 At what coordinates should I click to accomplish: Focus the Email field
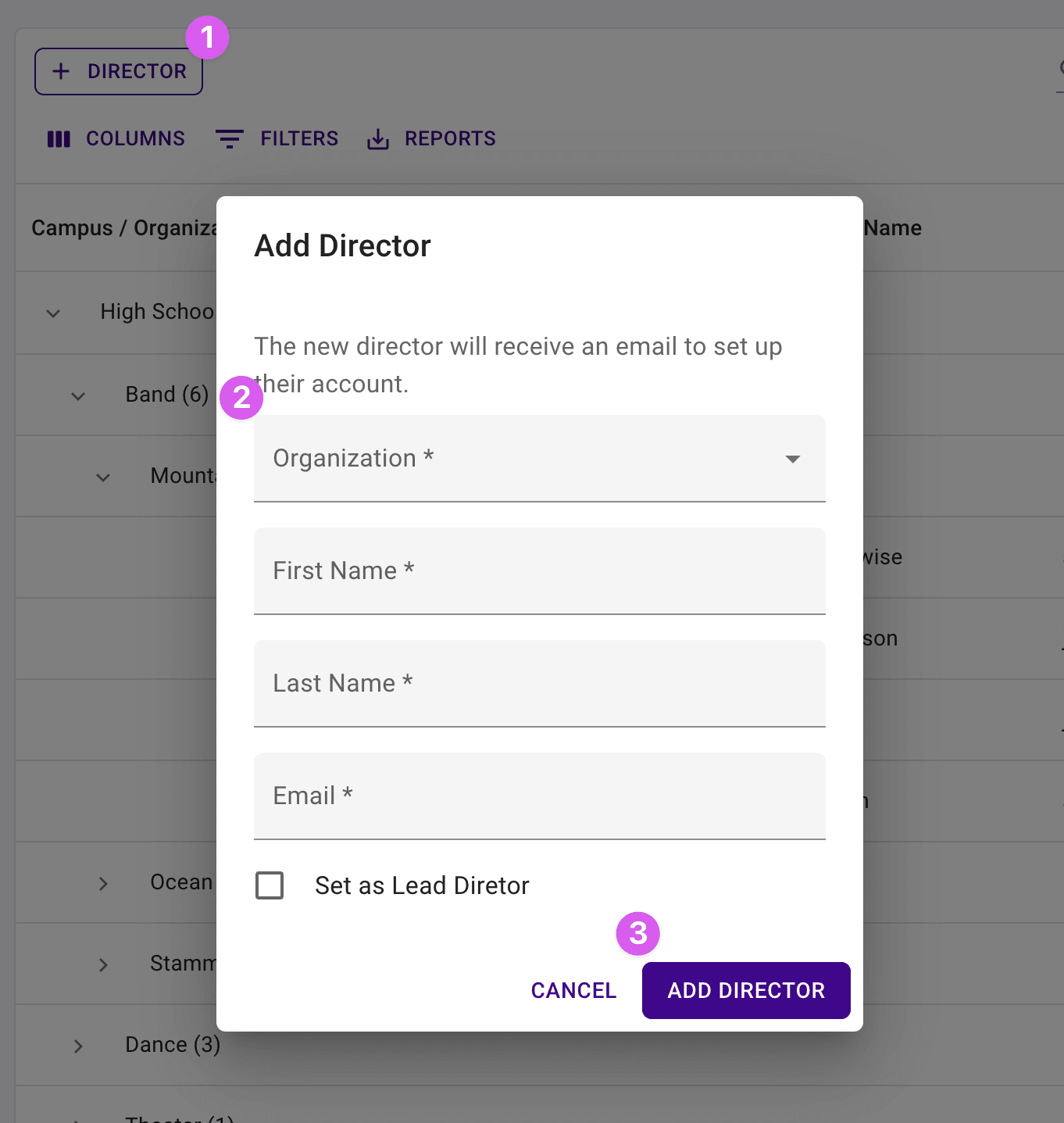540,796
